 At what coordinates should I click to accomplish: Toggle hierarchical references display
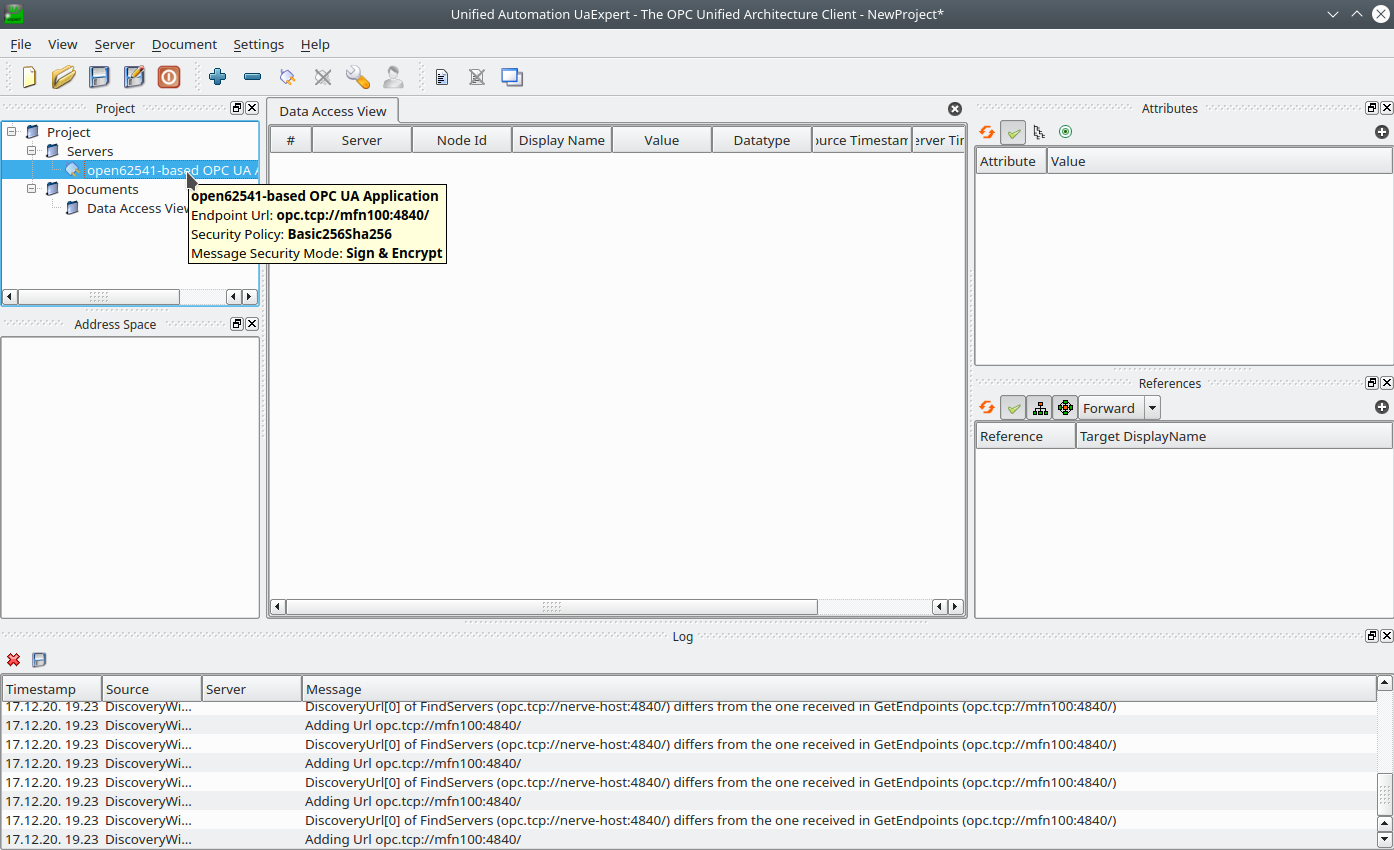1039,407
